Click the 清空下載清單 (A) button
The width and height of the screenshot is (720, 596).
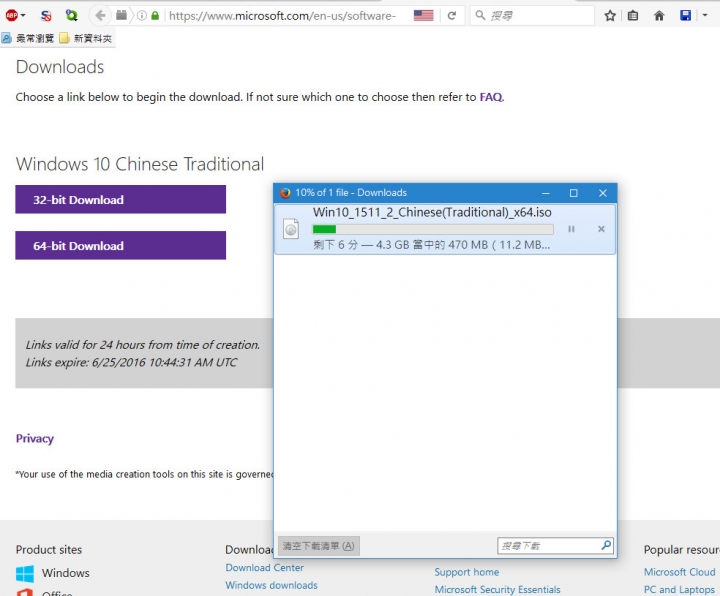tap(319, 545)
